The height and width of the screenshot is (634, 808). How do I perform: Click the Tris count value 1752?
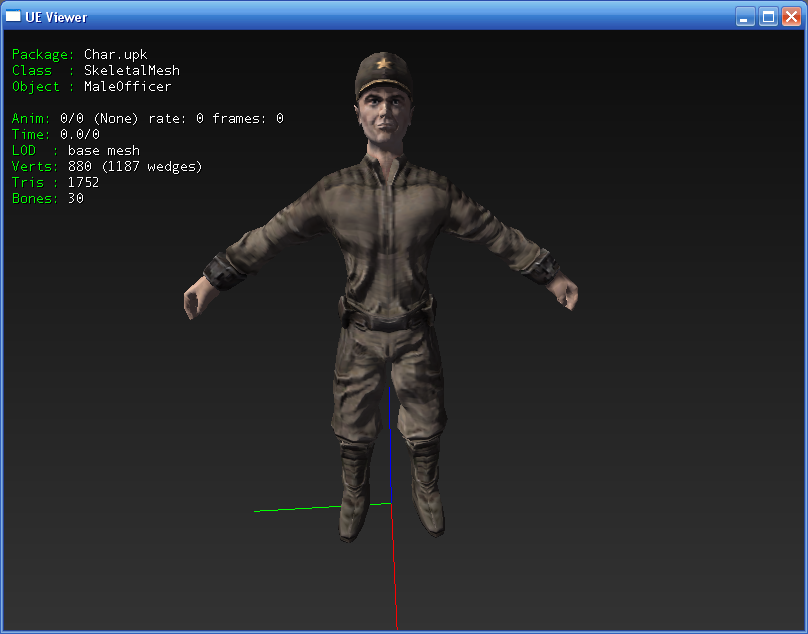(x=83, y=183)
